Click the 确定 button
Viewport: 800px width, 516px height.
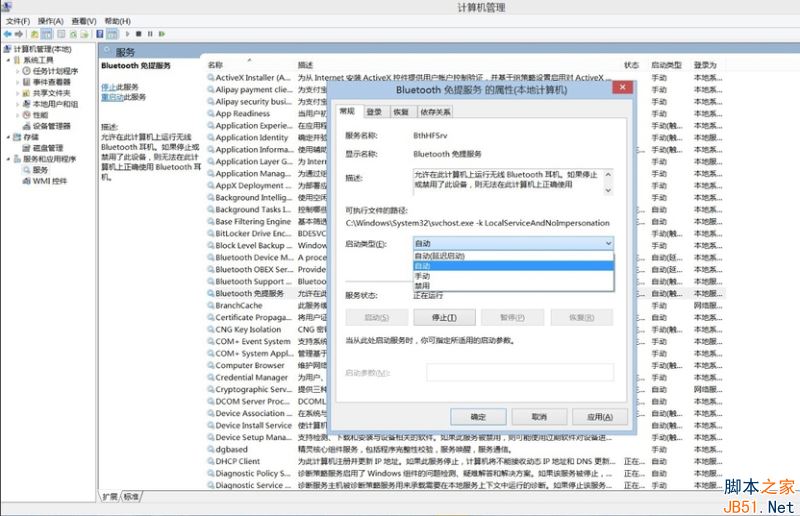(478, 416)
